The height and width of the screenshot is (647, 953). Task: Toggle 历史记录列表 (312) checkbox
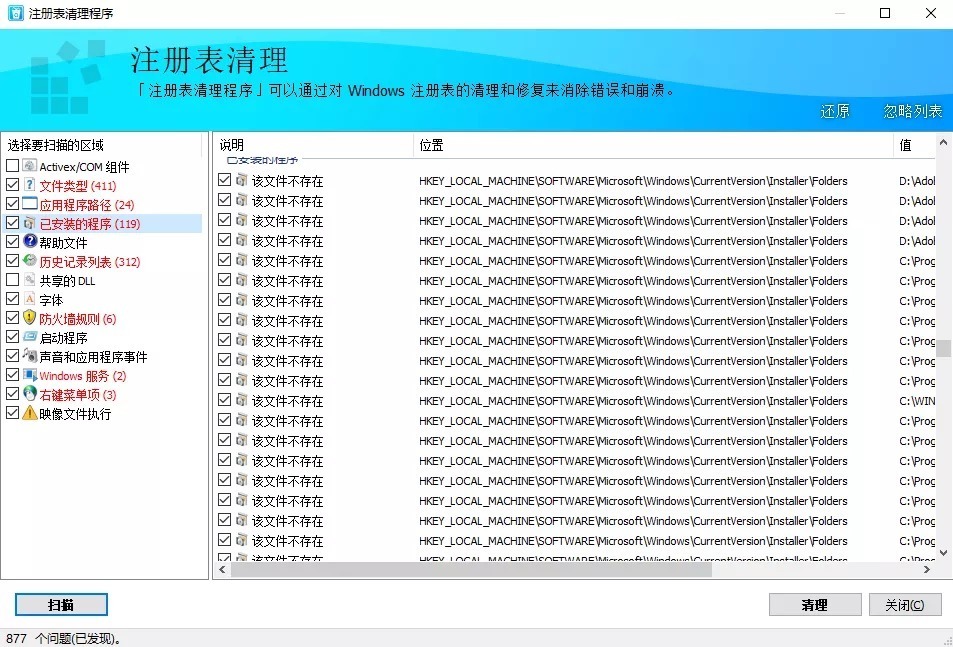[12, 261]
